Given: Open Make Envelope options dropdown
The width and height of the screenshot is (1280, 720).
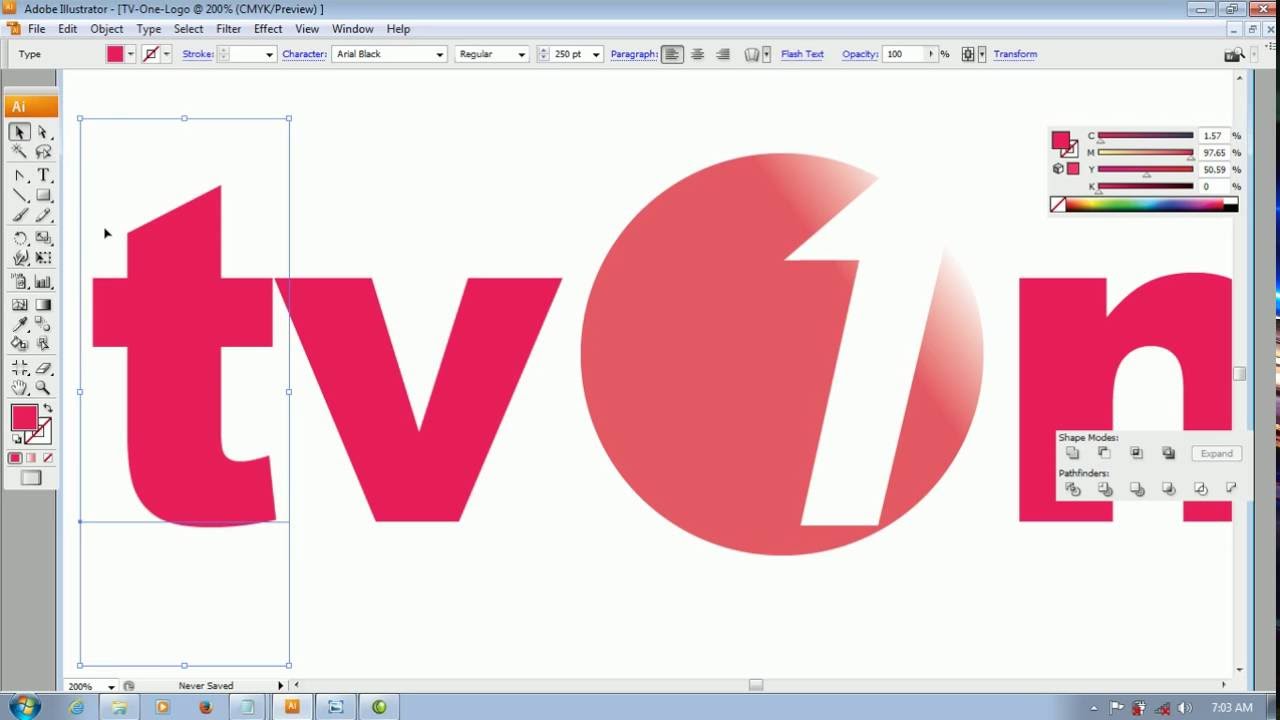Looking at the screenshot, I should (x=767, y=54).
